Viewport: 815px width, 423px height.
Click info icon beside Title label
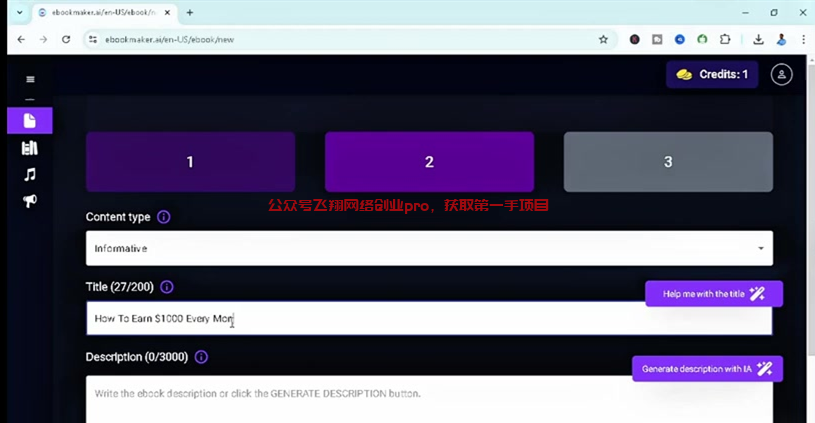click(x=167, y=287)
